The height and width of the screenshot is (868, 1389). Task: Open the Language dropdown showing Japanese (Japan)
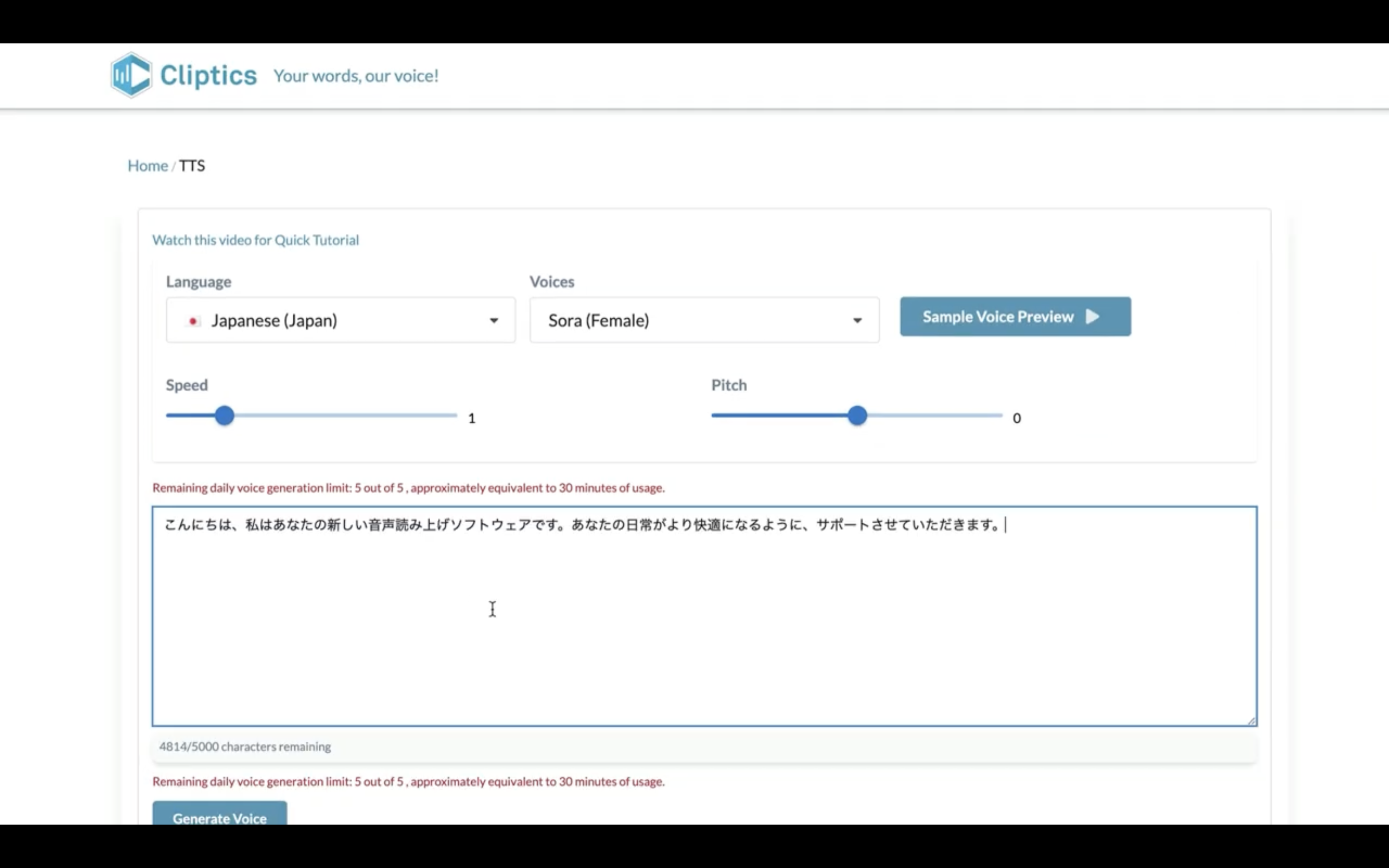click(341, 320)
